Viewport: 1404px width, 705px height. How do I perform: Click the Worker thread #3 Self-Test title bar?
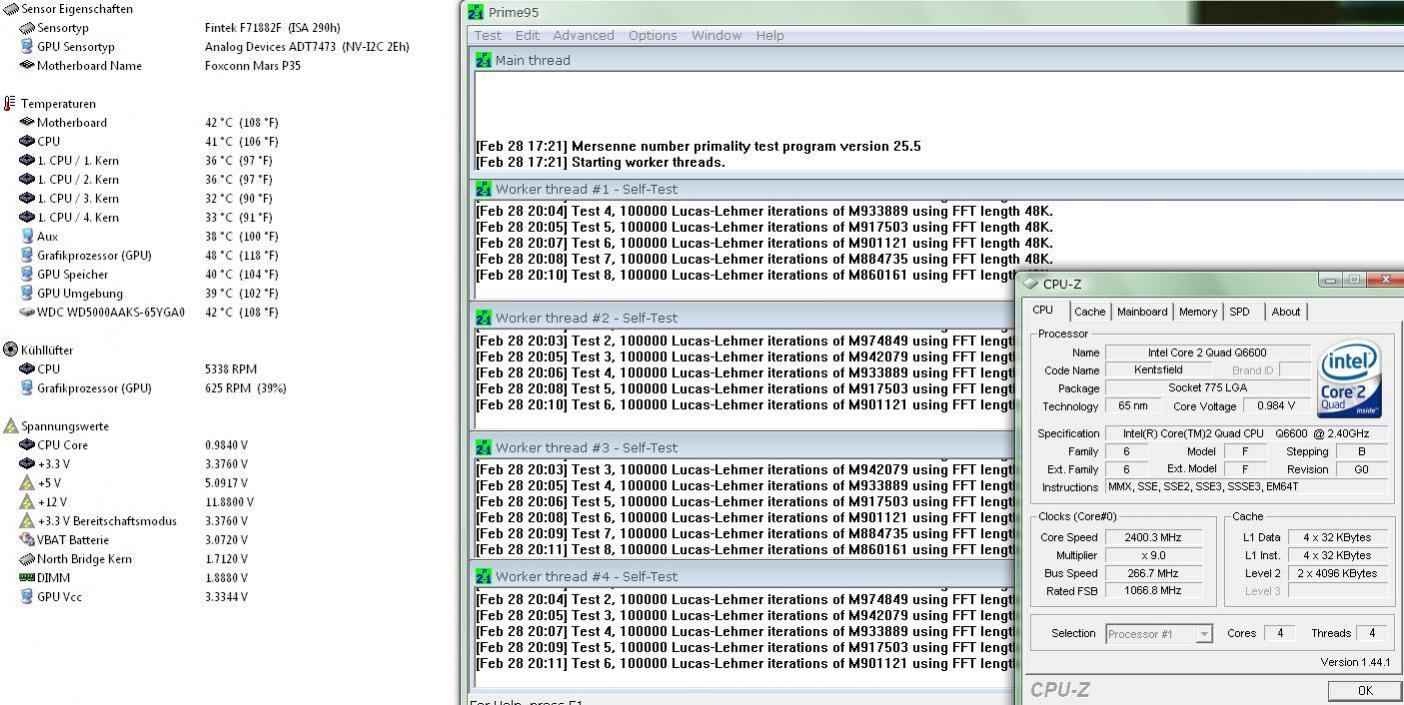point(744,447)
